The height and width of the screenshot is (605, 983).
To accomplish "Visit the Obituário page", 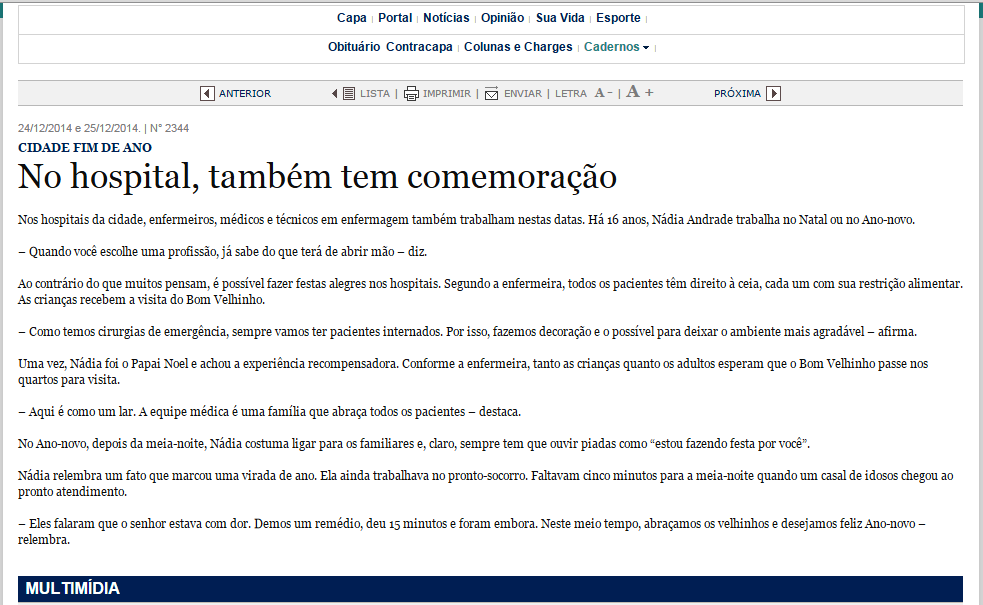I will 354,47.
